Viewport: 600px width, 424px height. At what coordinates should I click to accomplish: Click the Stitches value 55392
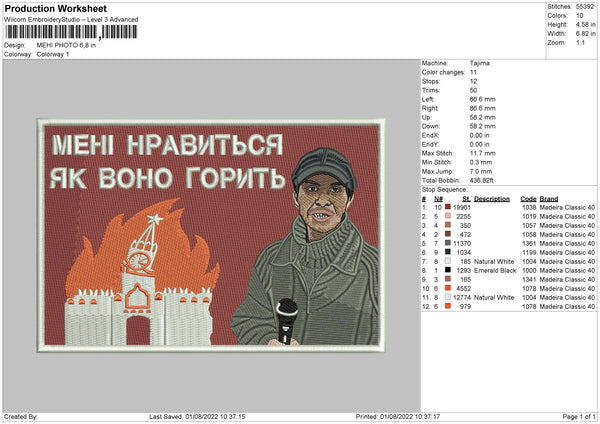[x=585, y=7]
